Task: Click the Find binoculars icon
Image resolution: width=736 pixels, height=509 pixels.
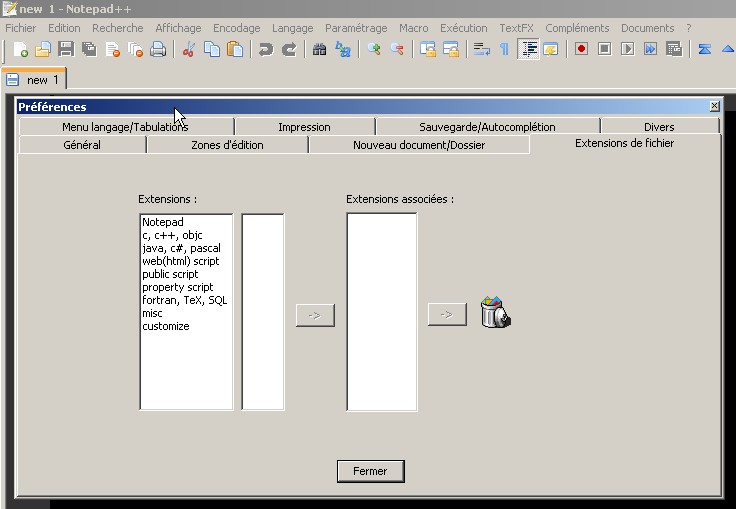Action: pos(320,49)
